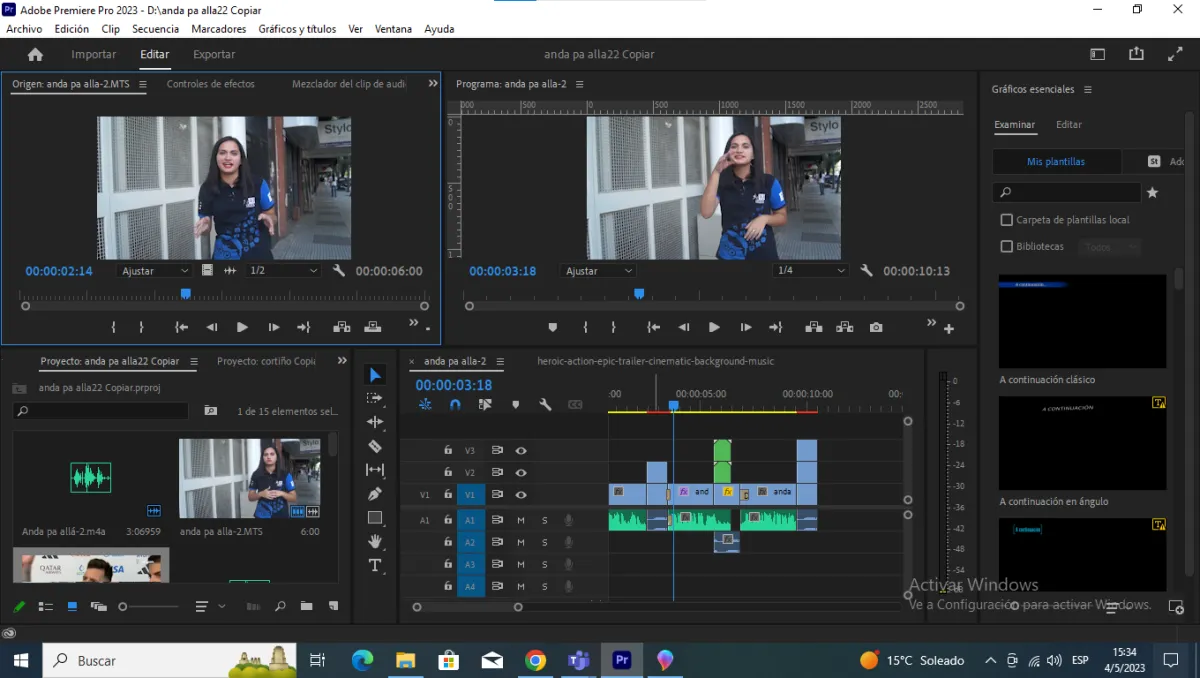Check the Bibliotecas checkbox
Viewport: 1200px width, 678px height.
[1007, 246]
